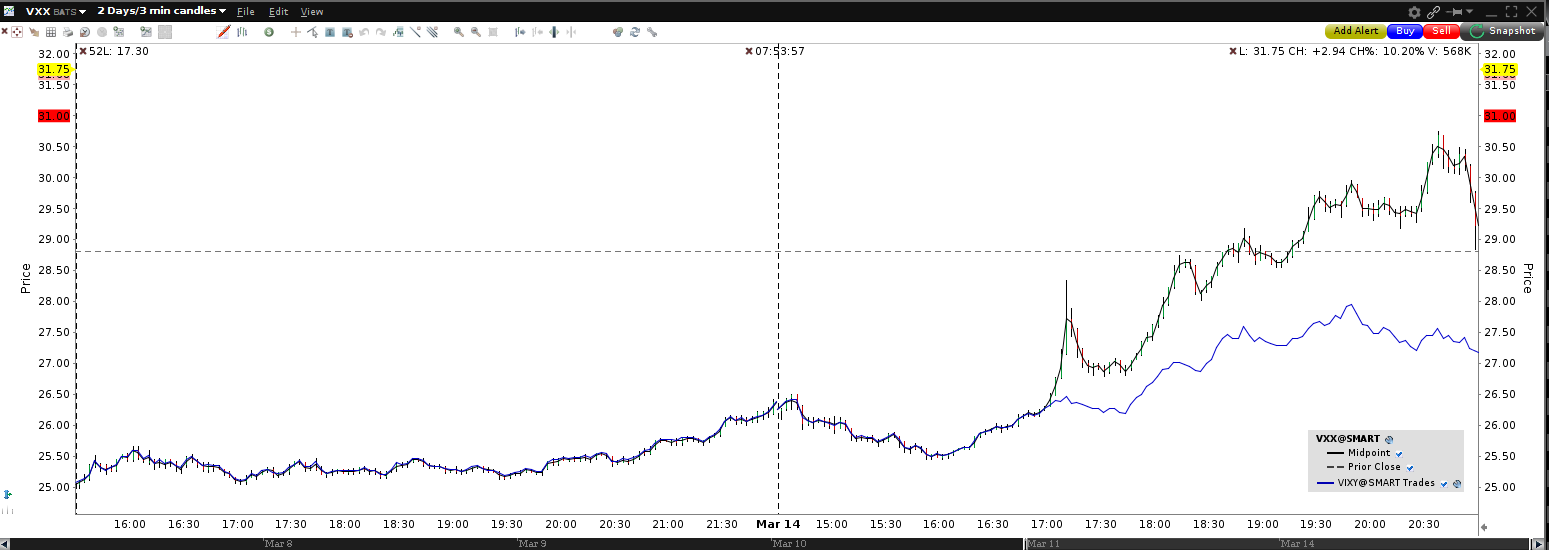1549x550 pixels.
Task: Click the print chart icon
Action: point(68,32)
